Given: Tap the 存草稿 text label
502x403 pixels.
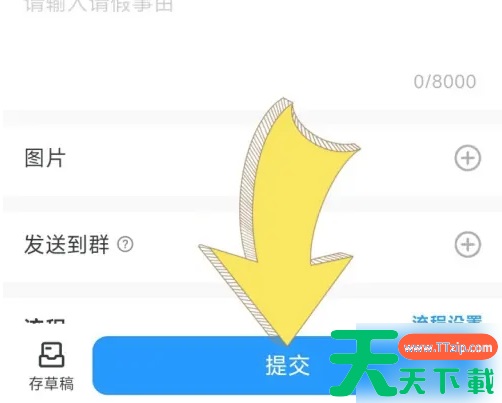Looking at the screenshot, I should point(51,384).
